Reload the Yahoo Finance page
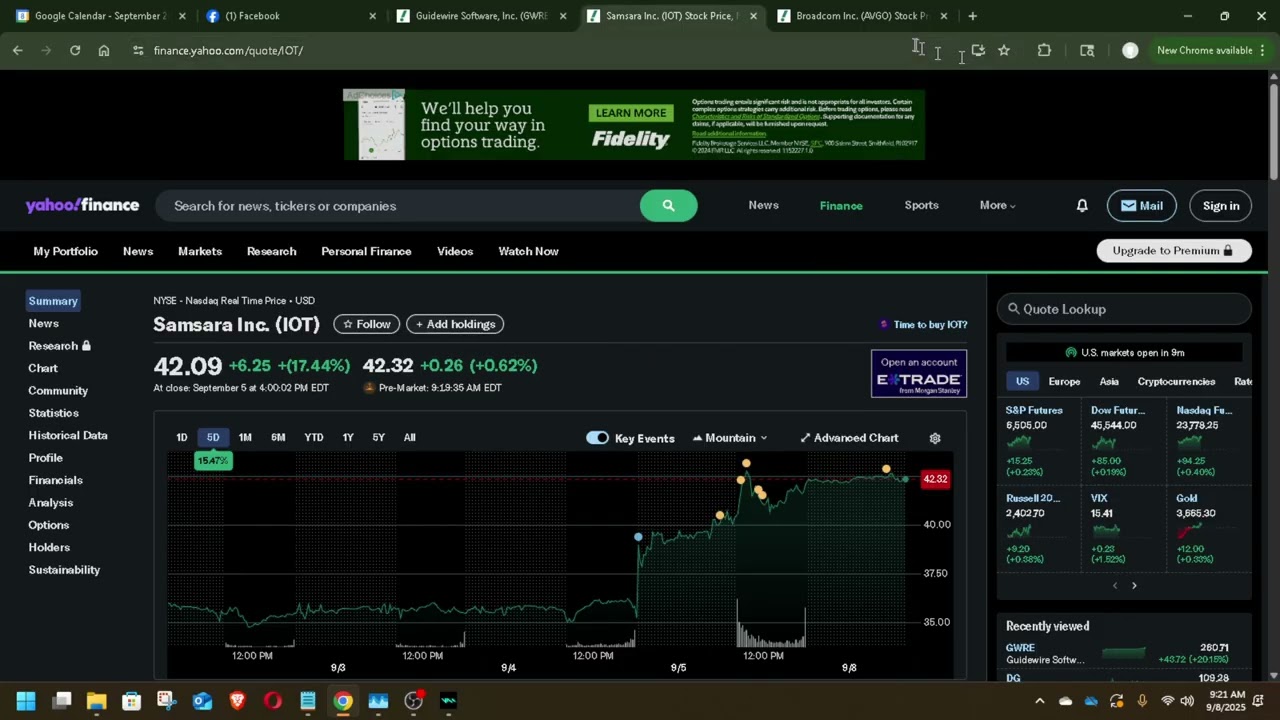Screen dimensions: 1280x720 click(75, 50)
